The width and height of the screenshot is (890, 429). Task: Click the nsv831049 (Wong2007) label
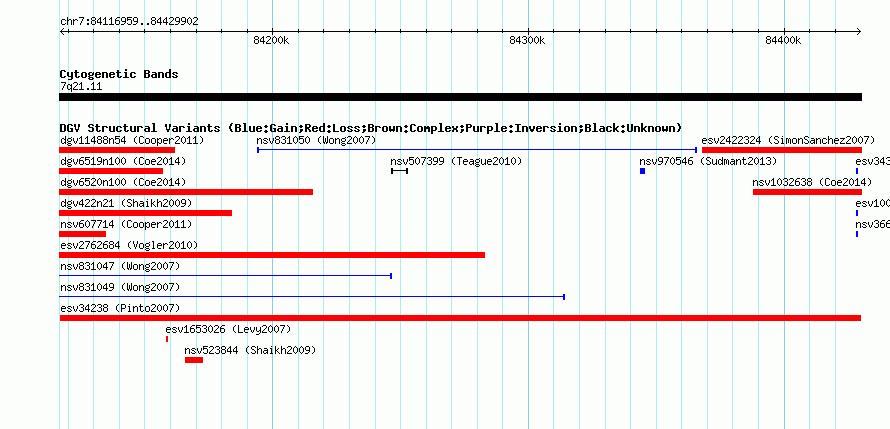pos(120,287)
